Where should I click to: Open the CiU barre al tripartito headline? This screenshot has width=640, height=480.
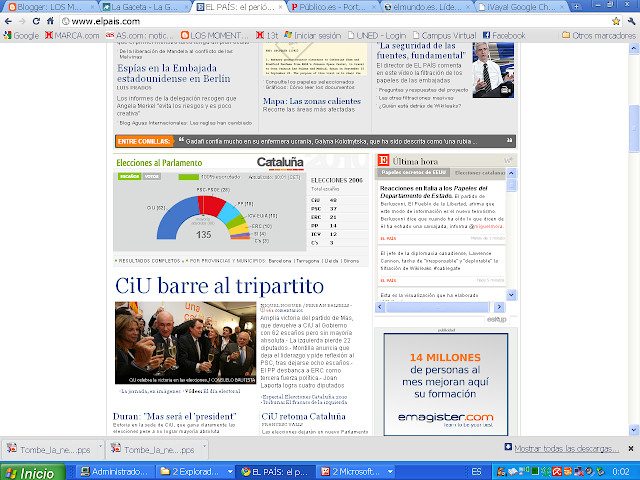tap(219, 285)
